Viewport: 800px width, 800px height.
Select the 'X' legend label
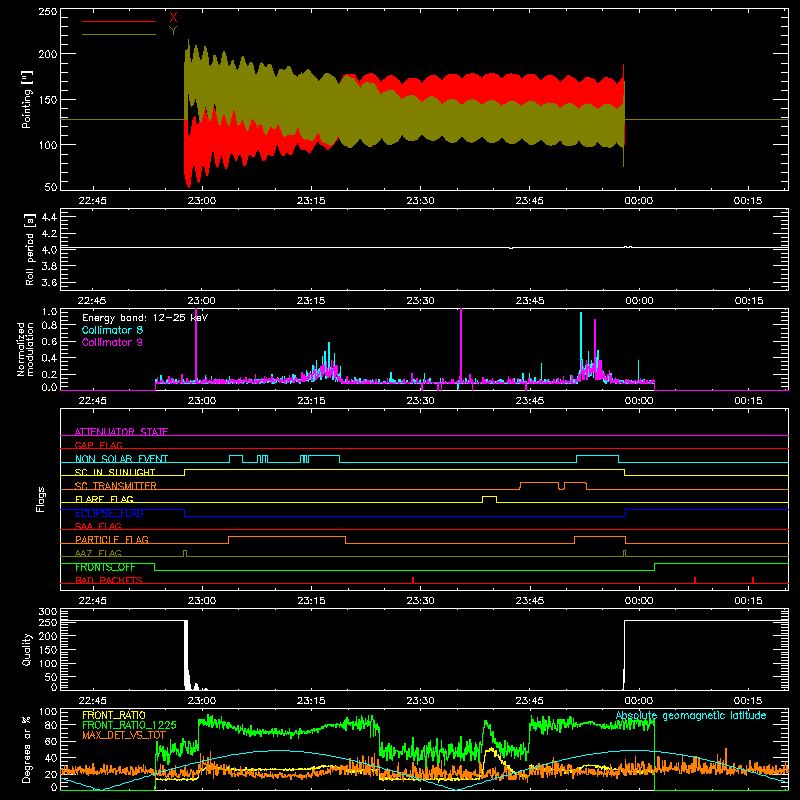click(173, 18)
